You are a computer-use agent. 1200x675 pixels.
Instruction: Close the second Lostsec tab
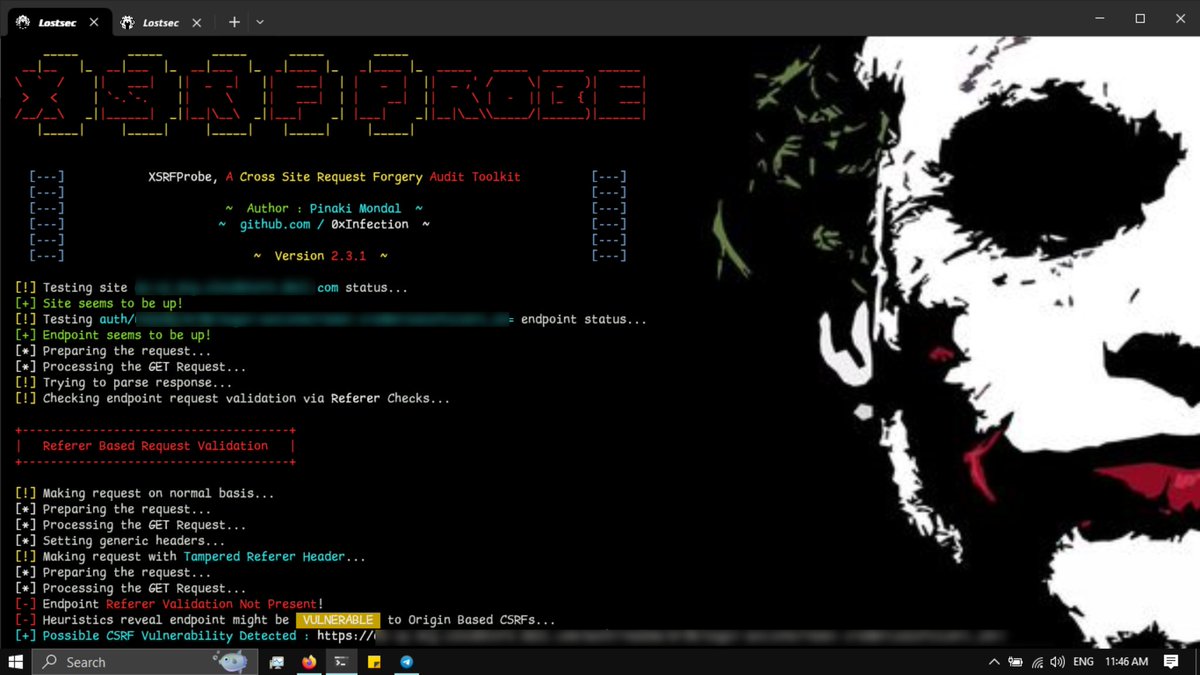tap(195, 22)
